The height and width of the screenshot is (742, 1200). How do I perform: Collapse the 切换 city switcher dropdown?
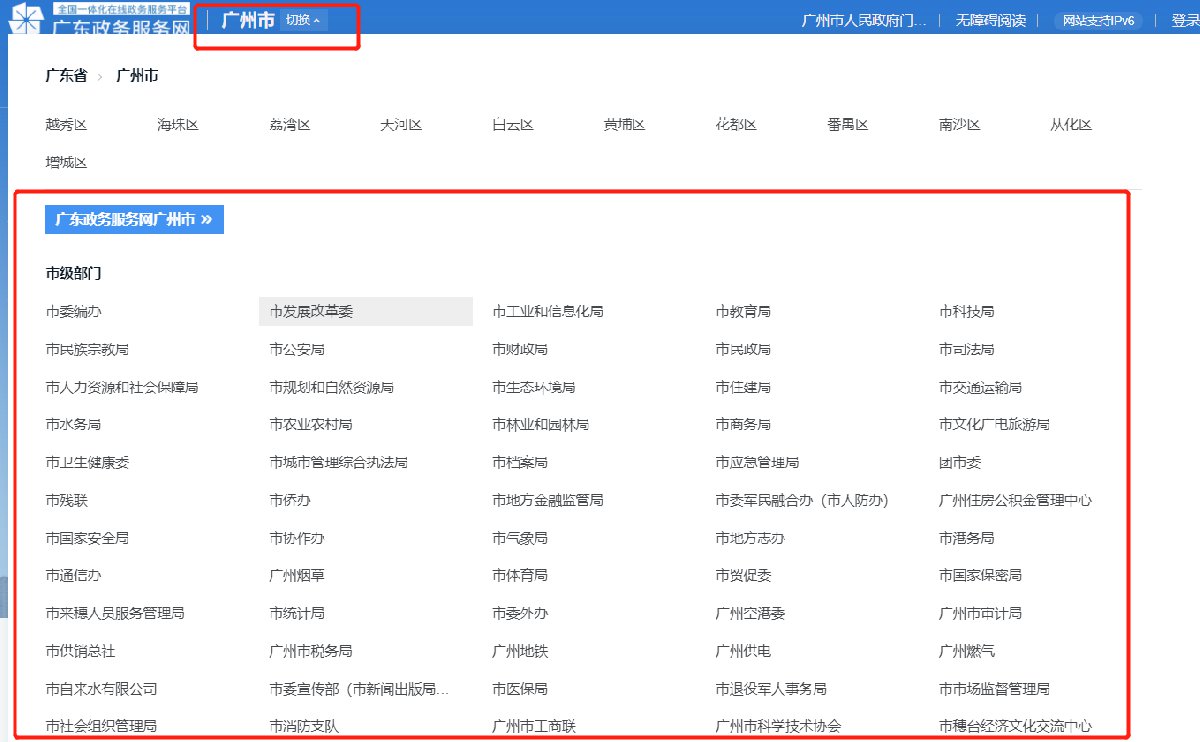click(x=302, y=20)
